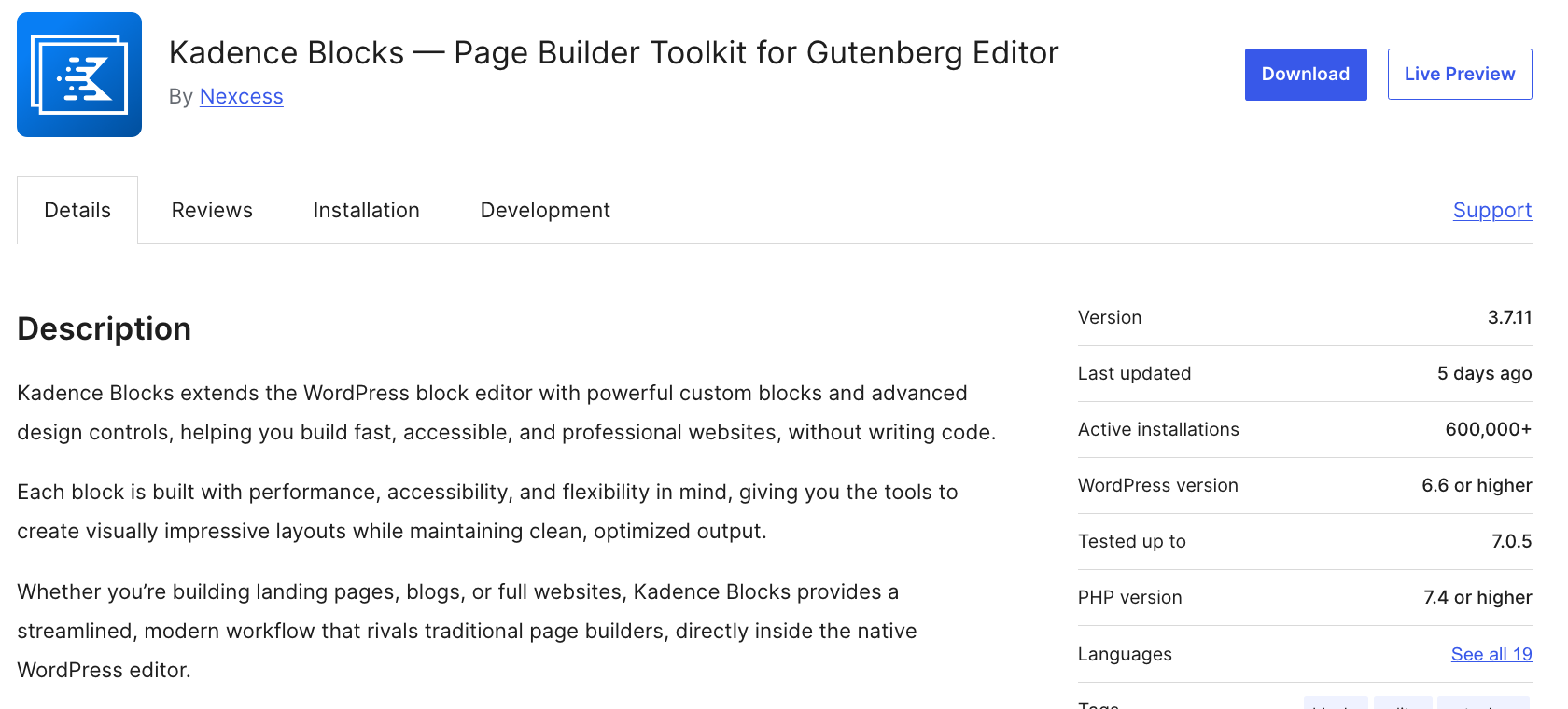1568x709 pixels.
Task: Click the WordPress version label
Action: coord(1158,485)
